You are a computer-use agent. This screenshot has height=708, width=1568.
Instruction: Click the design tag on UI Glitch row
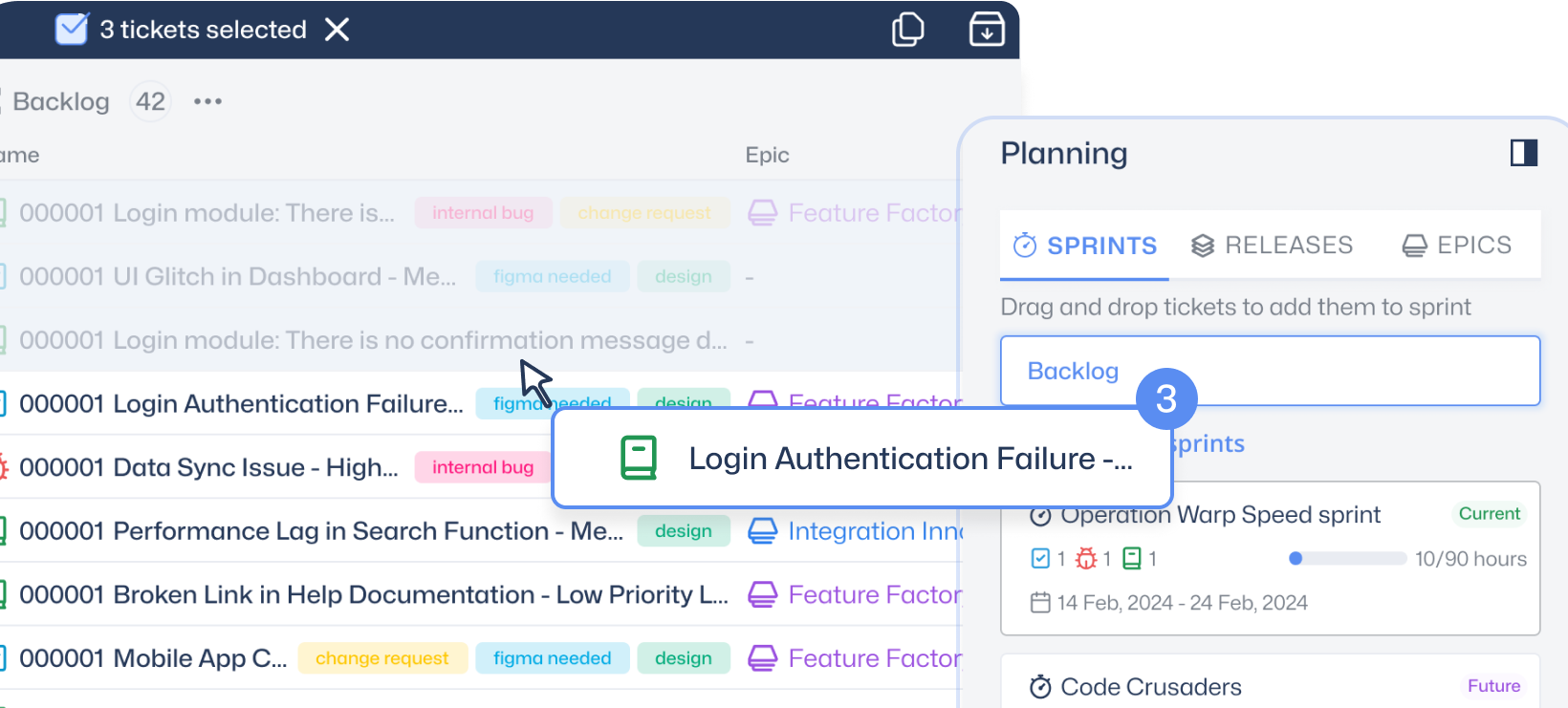tap(683, 276)
